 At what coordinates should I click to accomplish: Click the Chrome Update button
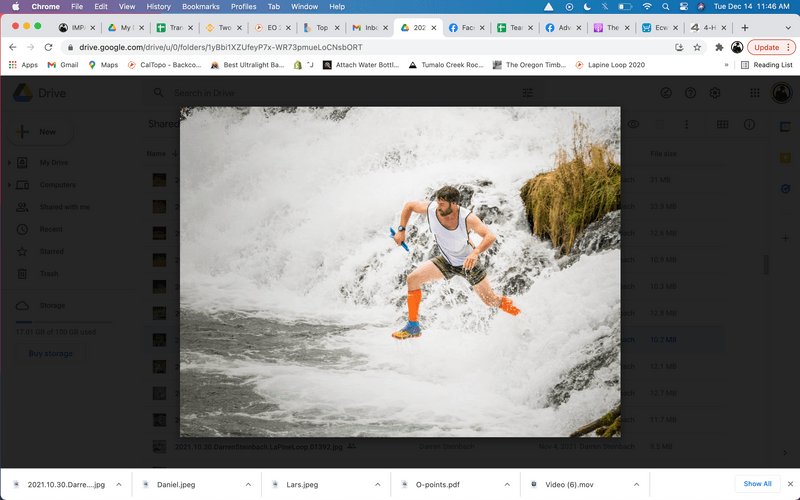770,47
